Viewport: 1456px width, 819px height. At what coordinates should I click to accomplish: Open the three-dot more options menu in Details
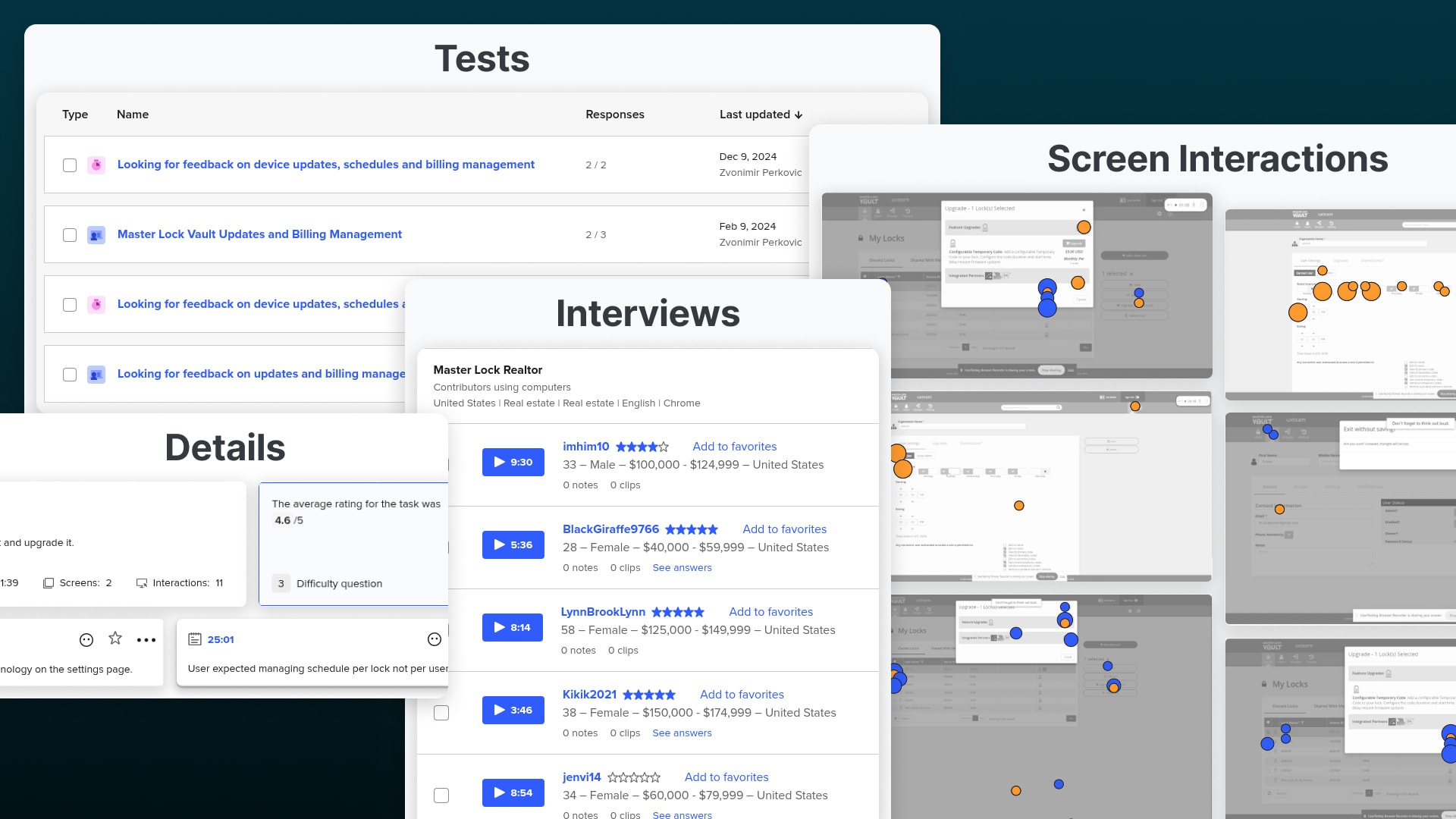click(x=146, y=640)
